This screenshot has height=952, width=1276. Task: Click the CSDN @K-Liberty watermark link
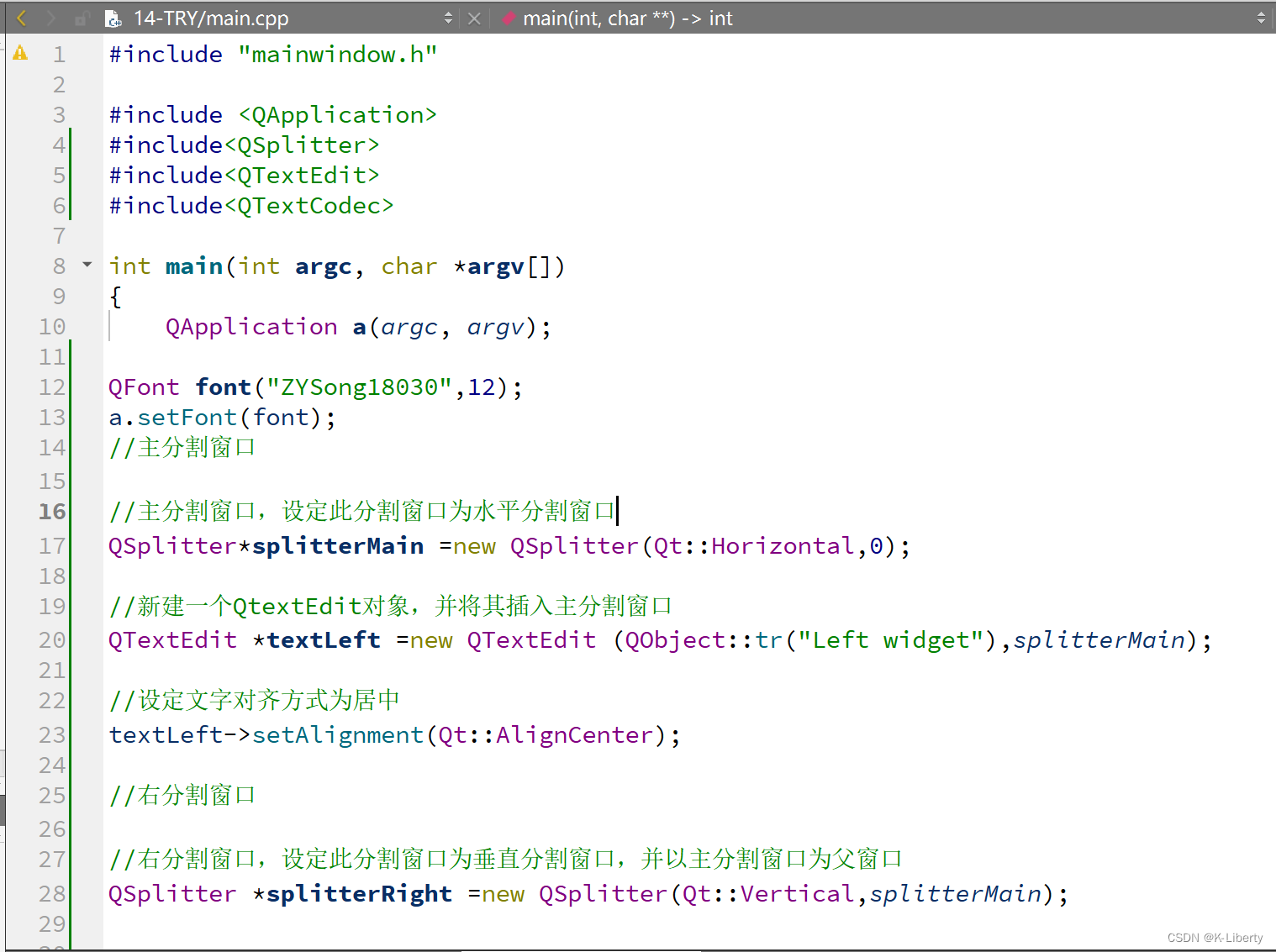point(1214,937)
